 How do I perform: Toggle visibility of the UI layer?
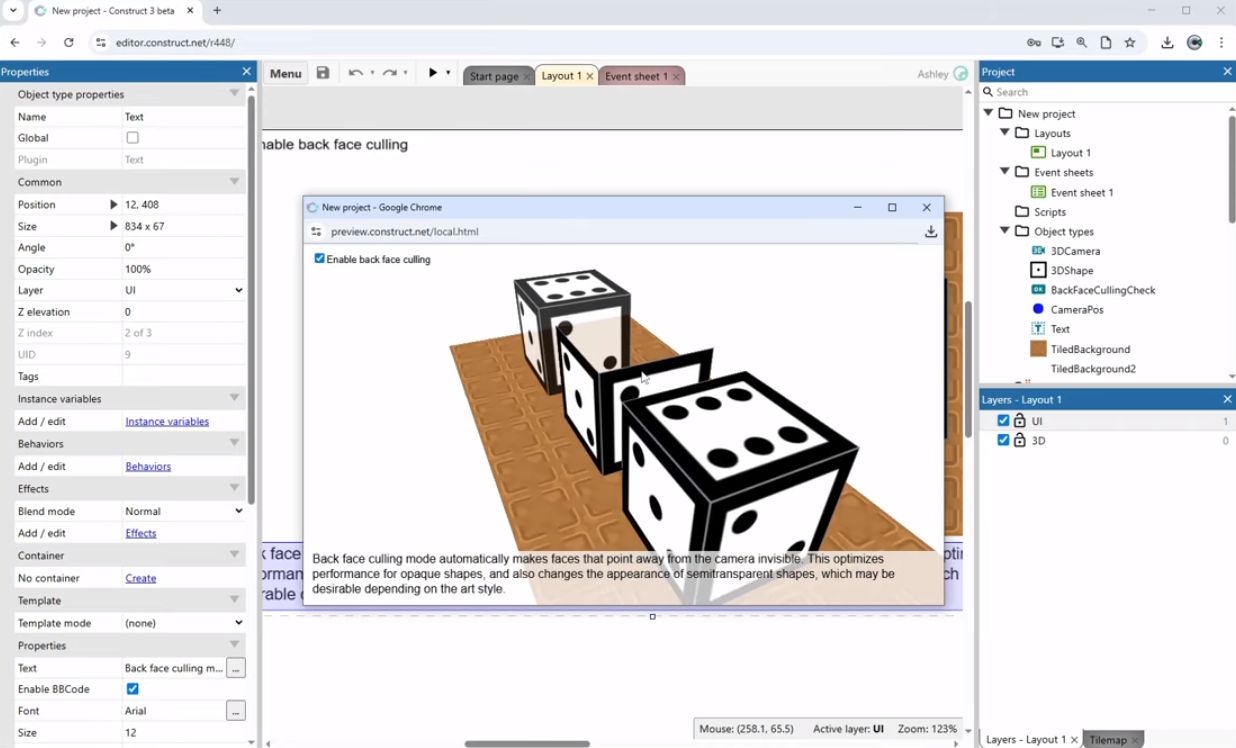point(1003,421)
